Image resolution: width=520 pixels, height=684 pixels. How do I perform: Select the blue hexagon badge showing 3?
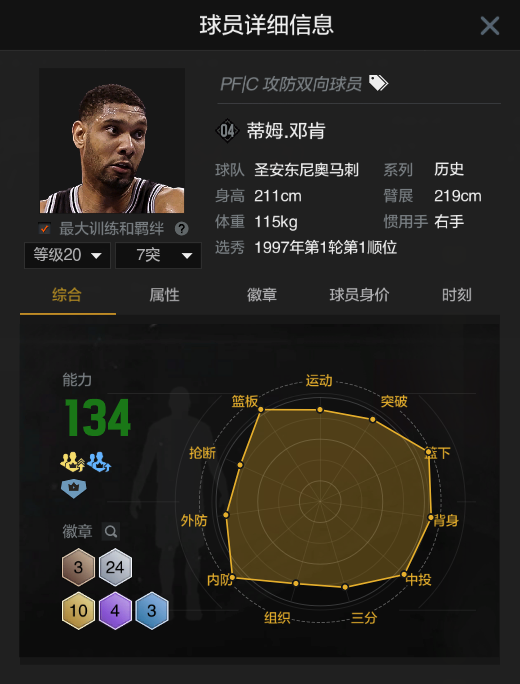[x=152, y=610]
